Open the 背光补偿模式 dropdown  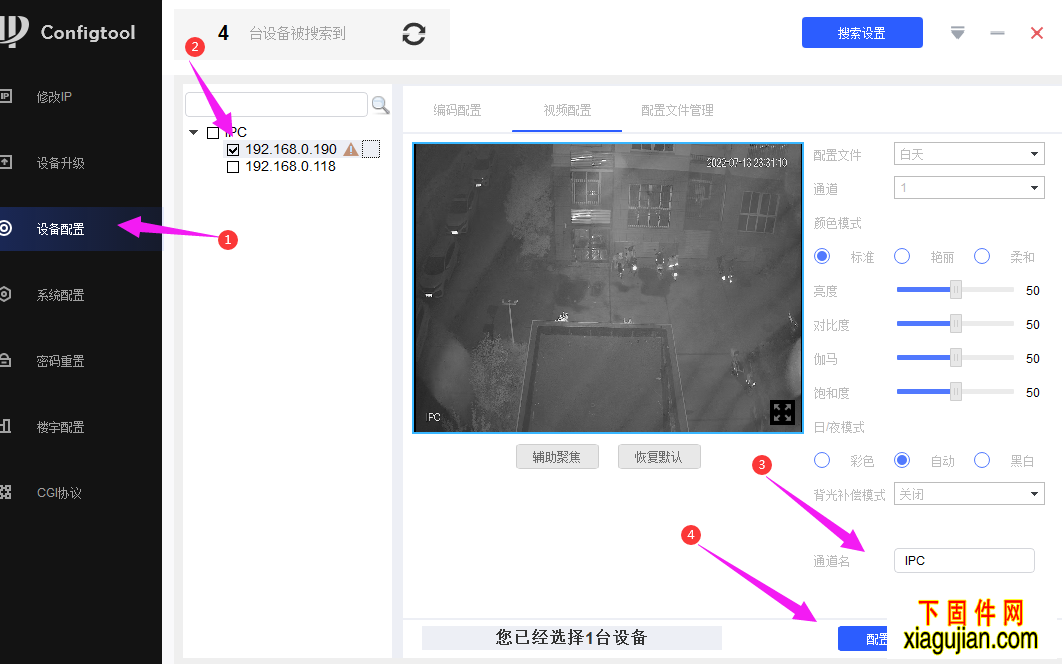coord(969,494)
